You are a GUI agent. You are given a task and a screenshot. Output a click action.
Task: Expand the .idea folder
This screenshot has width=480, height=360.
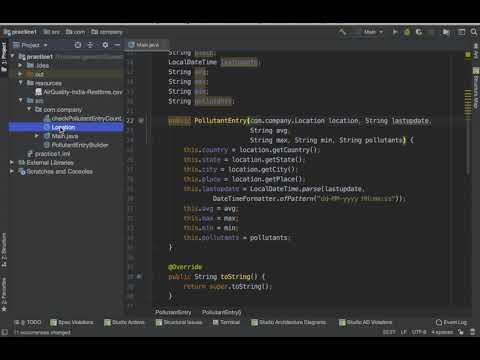click(x=20, y=65)
